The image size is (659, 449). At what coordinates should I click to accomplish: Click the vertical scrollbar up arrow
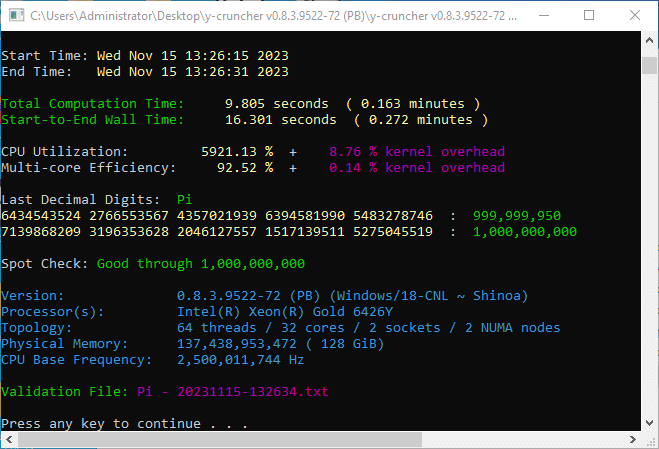(x=649, y=41)
